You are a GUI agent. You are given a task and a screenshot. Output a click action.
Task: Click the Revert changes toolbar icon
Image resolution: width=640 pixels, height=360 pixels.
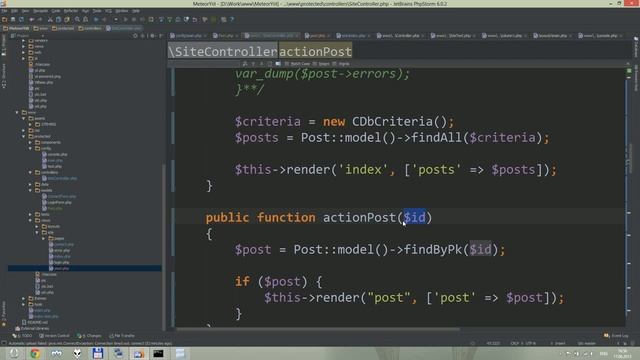(195, 19)
